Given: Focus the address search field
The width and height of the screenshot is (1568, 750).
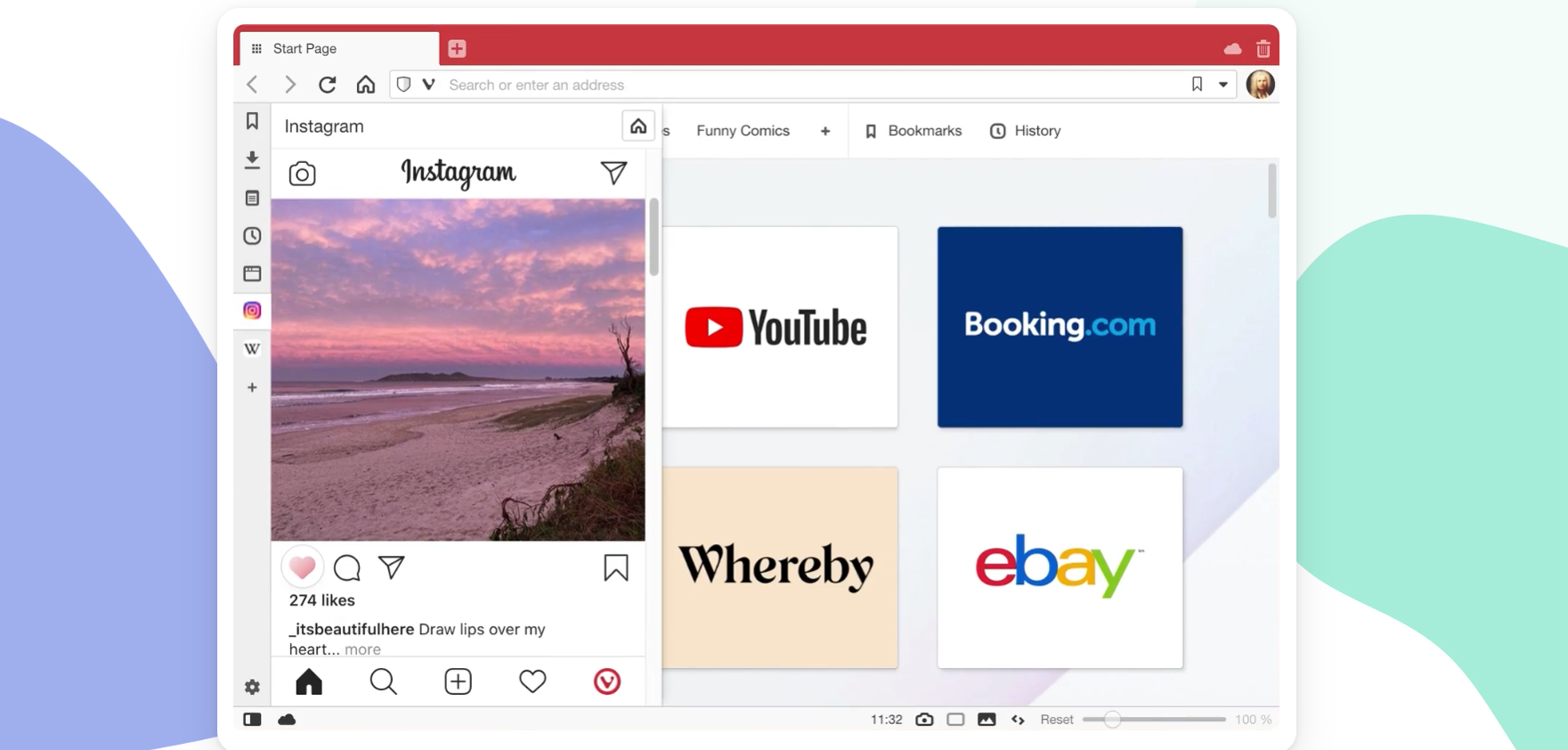Looking at the screenshot, I should coord(815,85).
